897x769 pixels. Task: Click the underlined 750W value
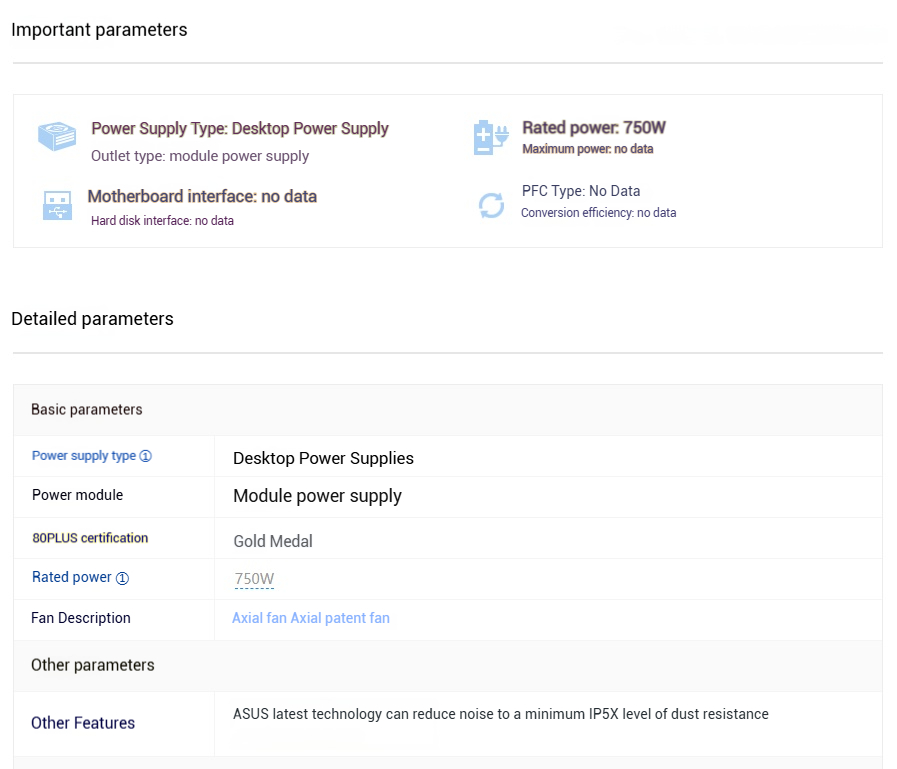254,579
